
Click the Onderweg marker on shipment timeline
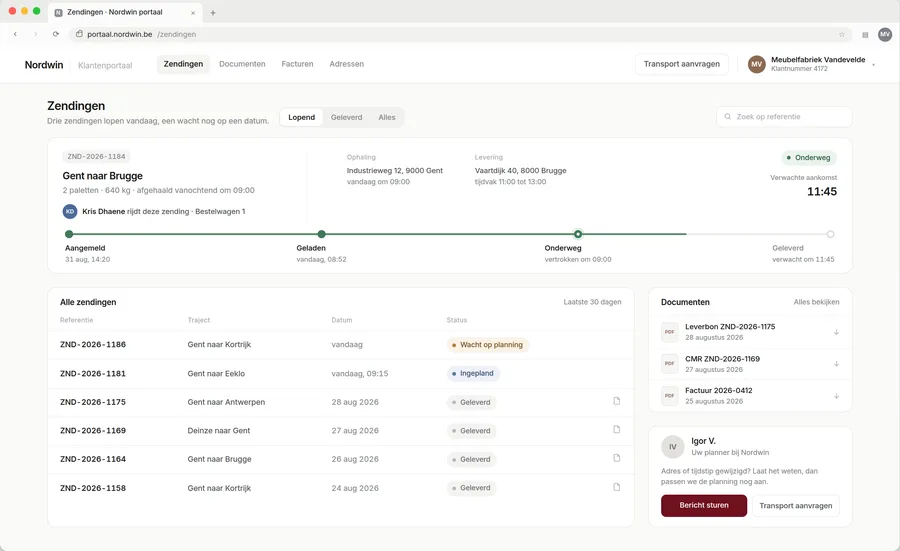pyautogui.click(x=578, y=234)
